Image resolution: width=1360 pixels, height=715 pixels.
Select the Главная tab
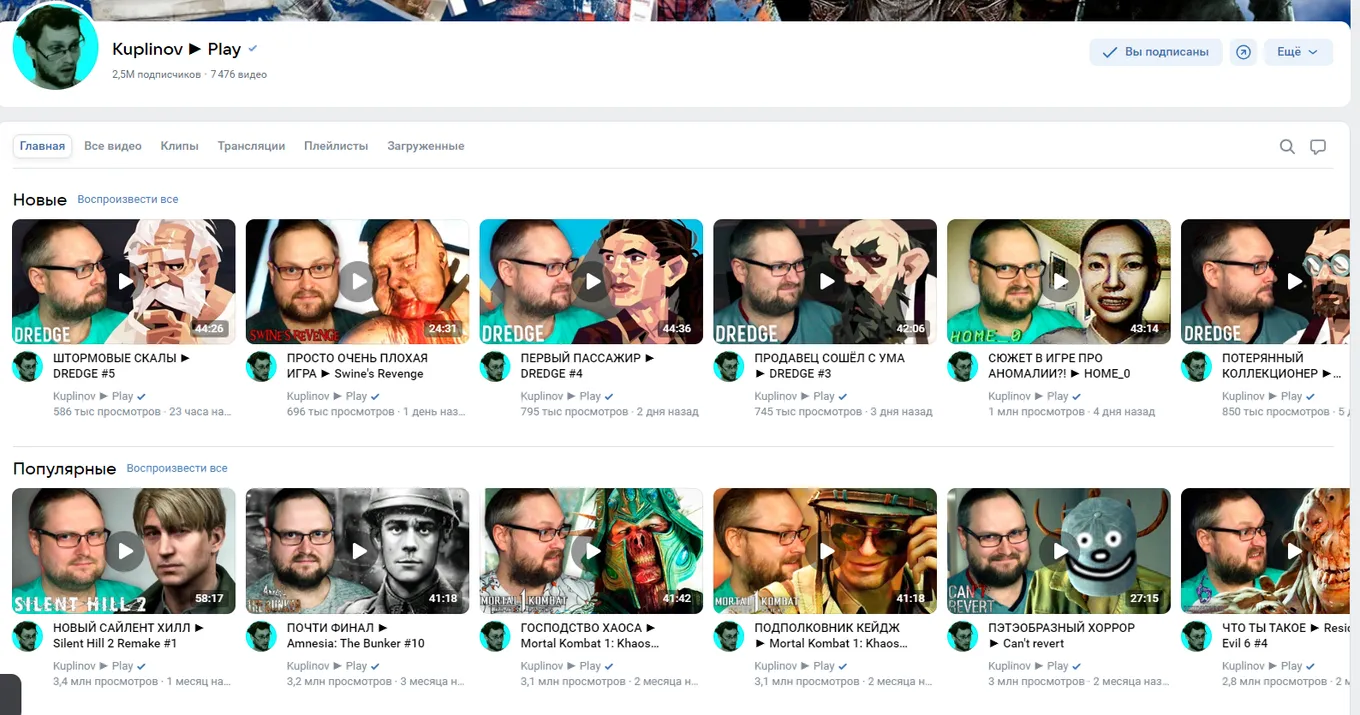tap(42, 146)
